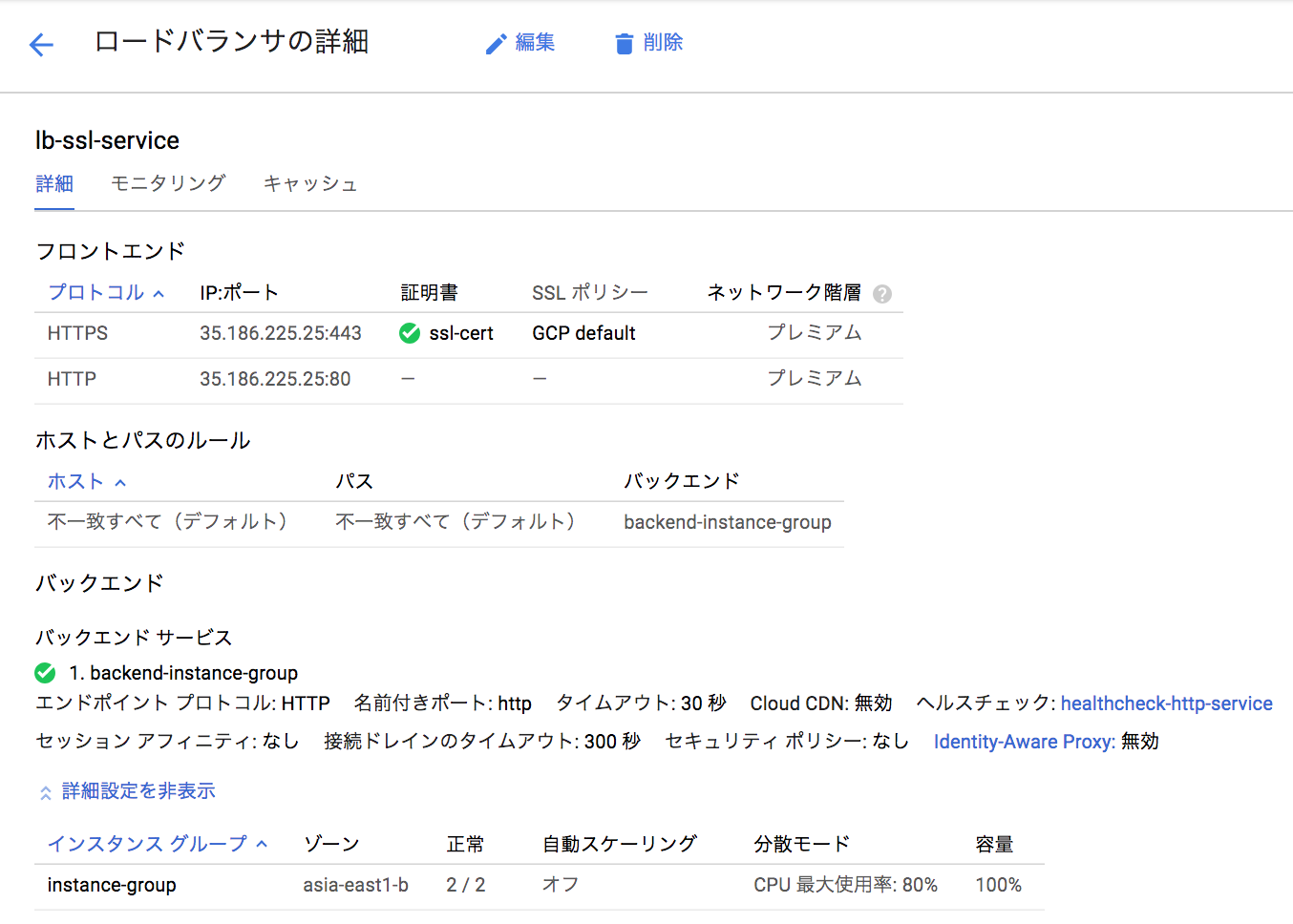The image size is (1293, 924).
Task: Click the パス column header
Action: pyautogui.click(x=354, y=481)
